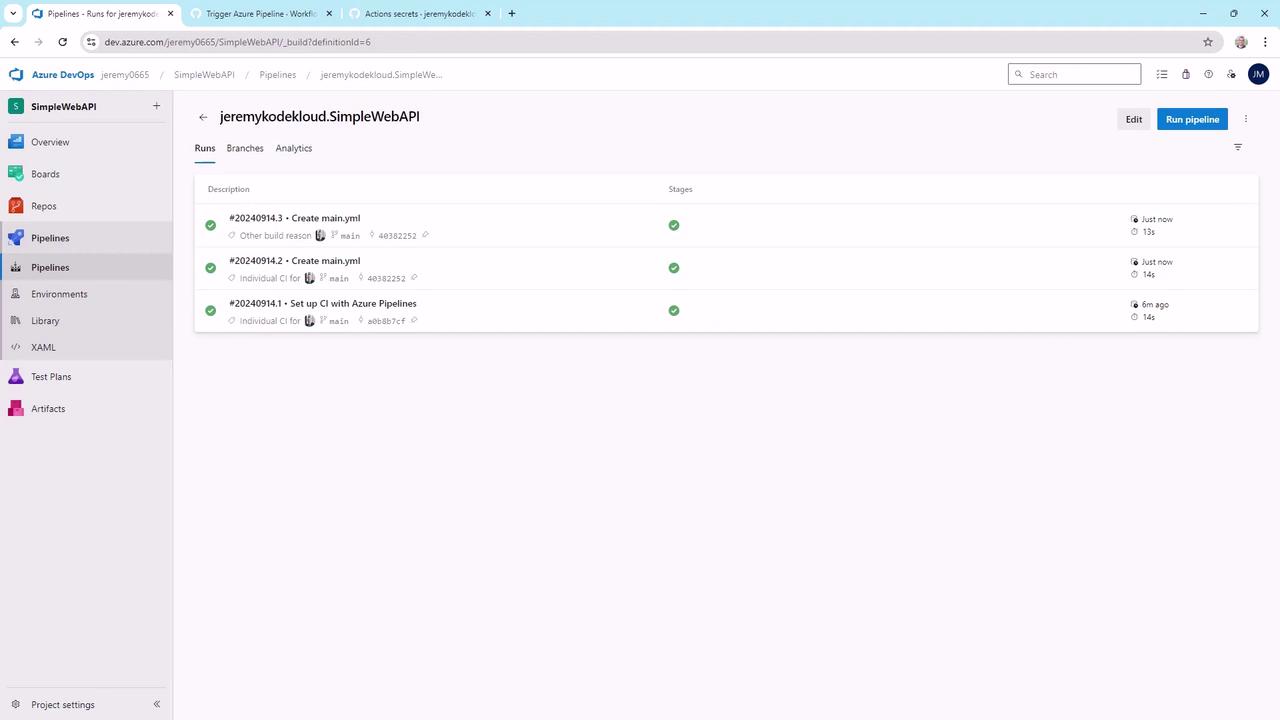Open the browser tab search dropdown
This screenshot has height=720, width=1280.
(14, 14)
